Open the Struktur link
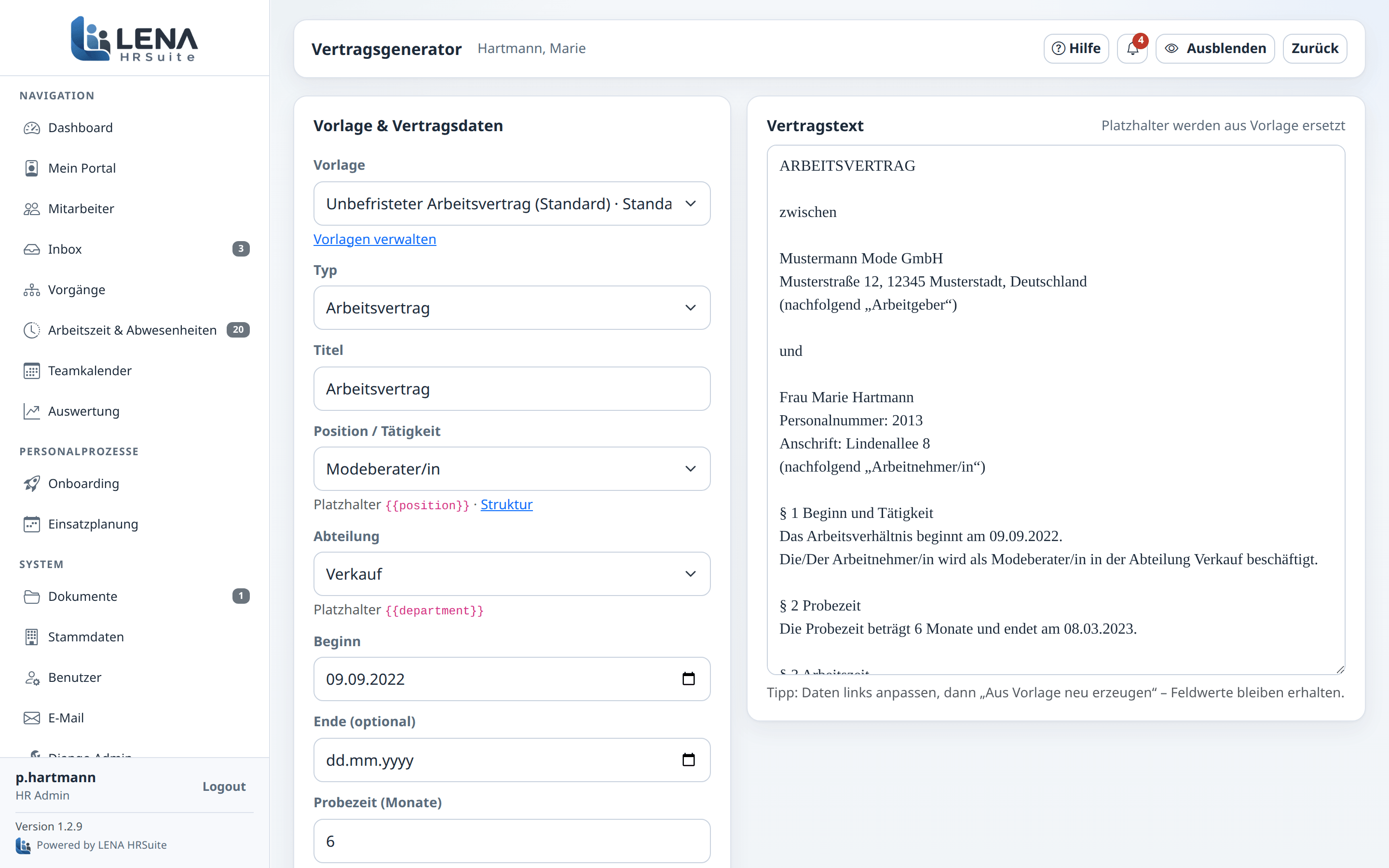This screenshot has width=1389, height=868. click(x=506, y=504)
